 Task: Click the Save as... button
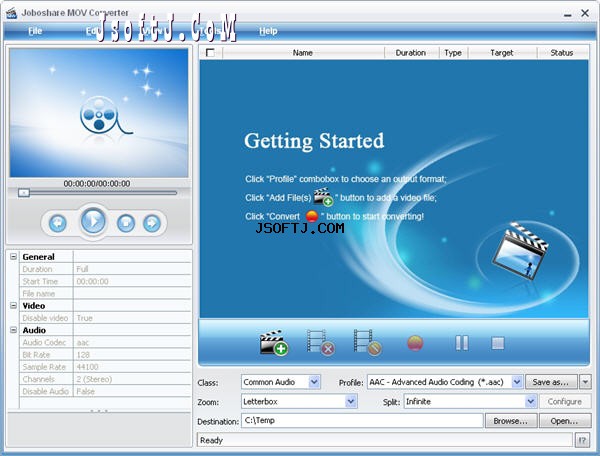coord(551,382)
